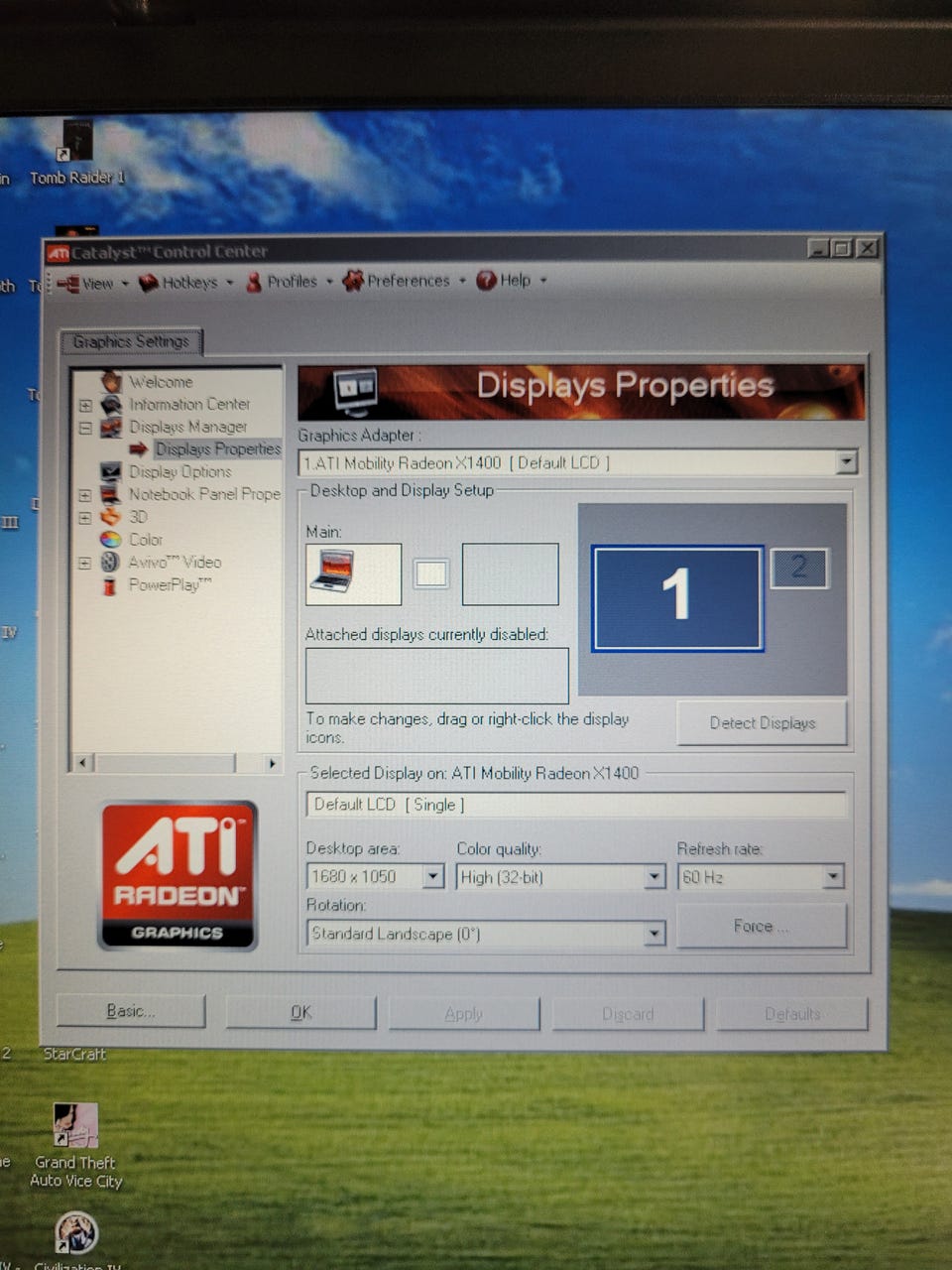Click the Catalyst title bar ATI icon
Image resolution: width=952 pixels, height=1270 pixels.
point(59,253)
